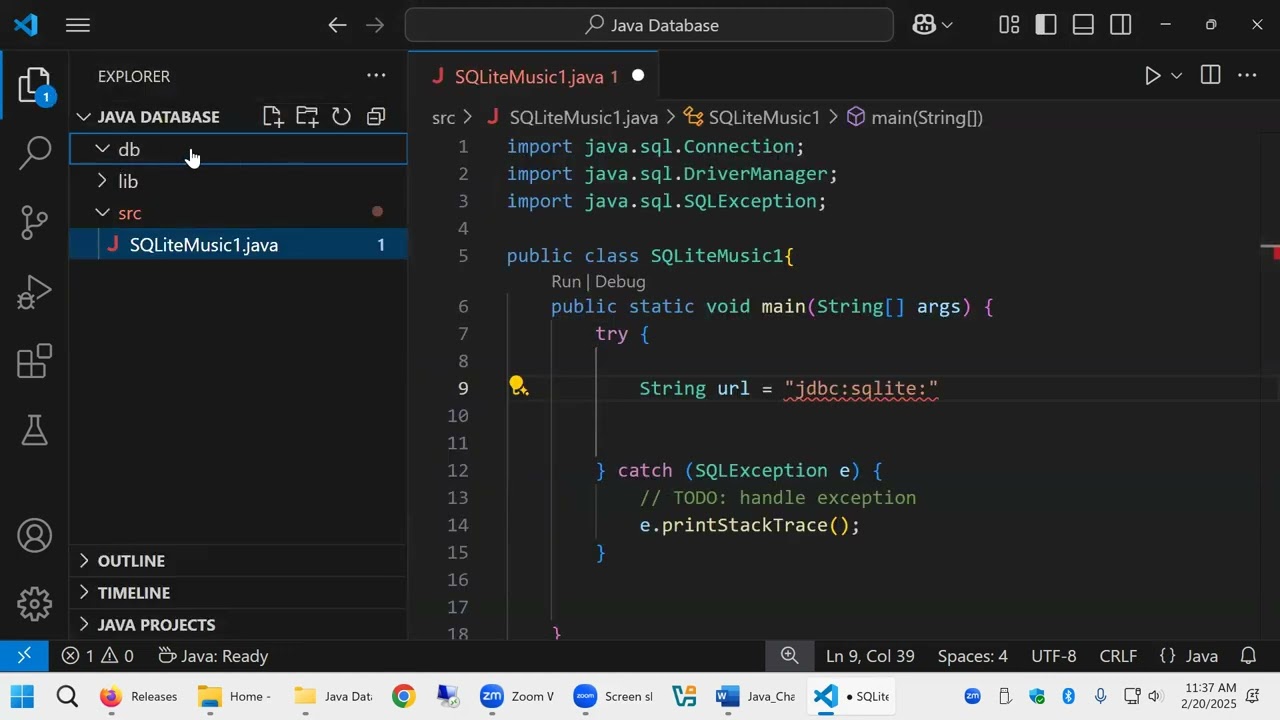The image size is (1280, 720).
Task: Click the Debug code lens link
Action: click(x=620, y=282)
